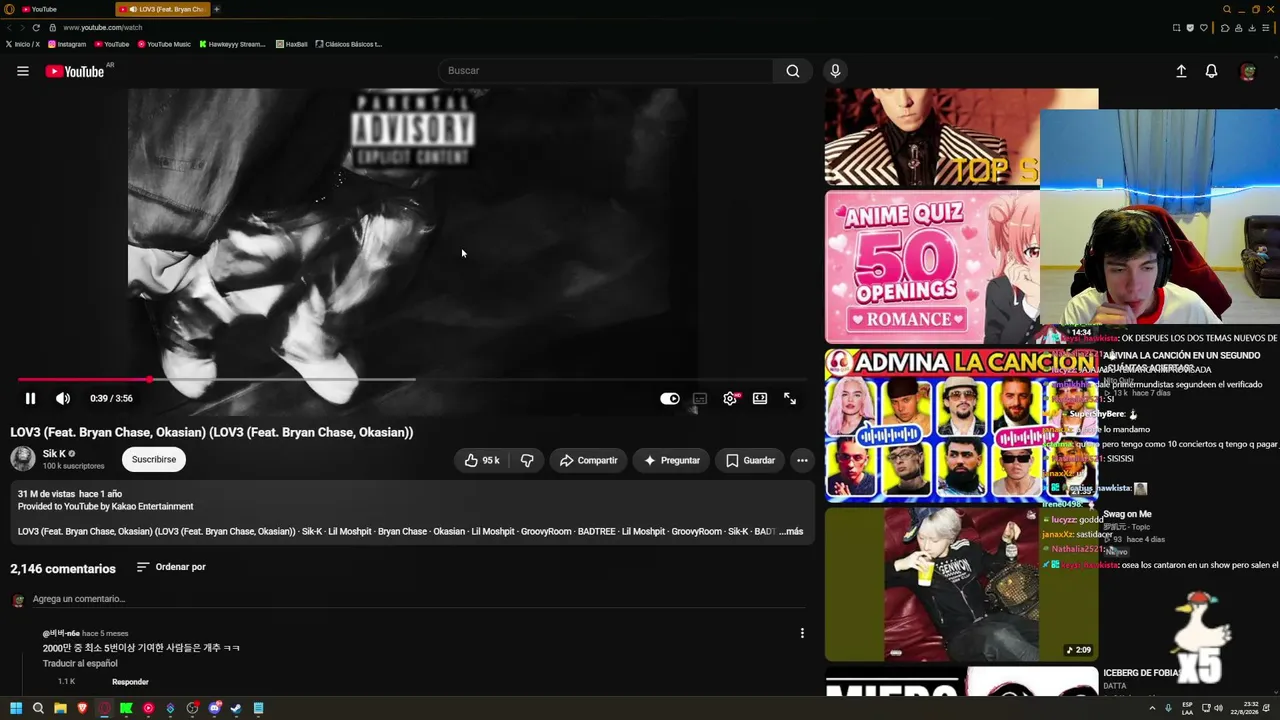Open the Inicio / X bookmark
This screenshot has height=720, width=1280.
tap(22, 44)
